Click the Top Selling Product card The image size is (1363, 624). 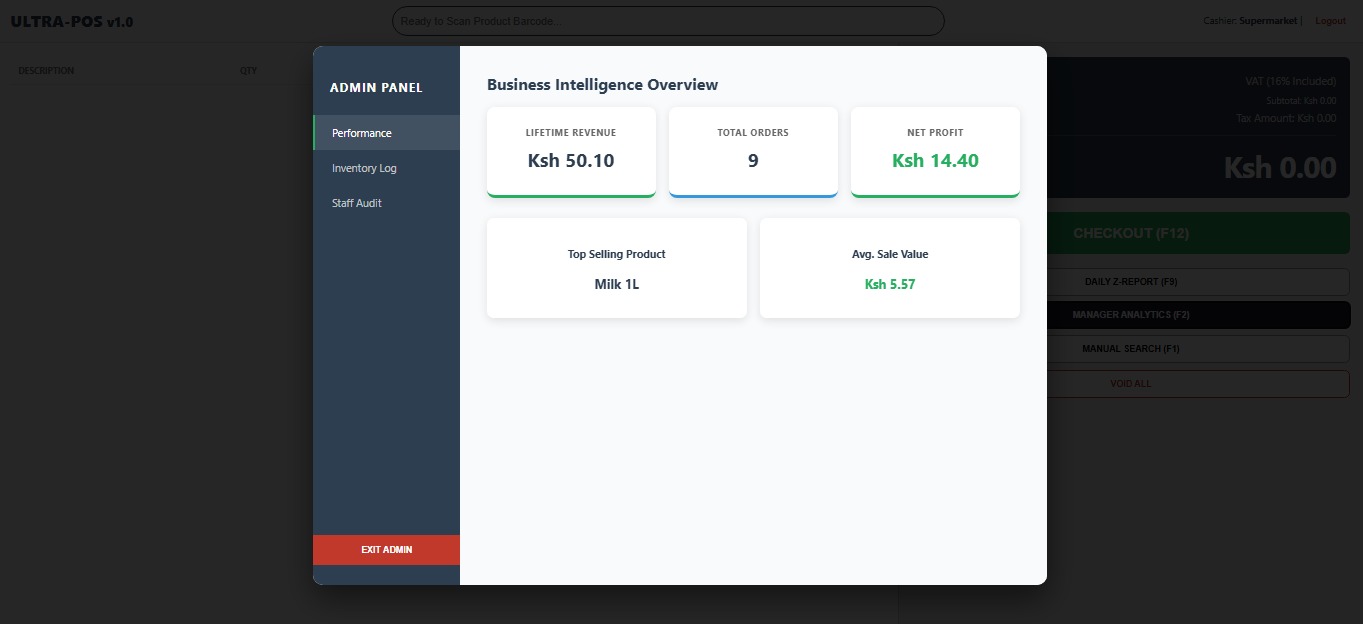(x=616, y=267)
